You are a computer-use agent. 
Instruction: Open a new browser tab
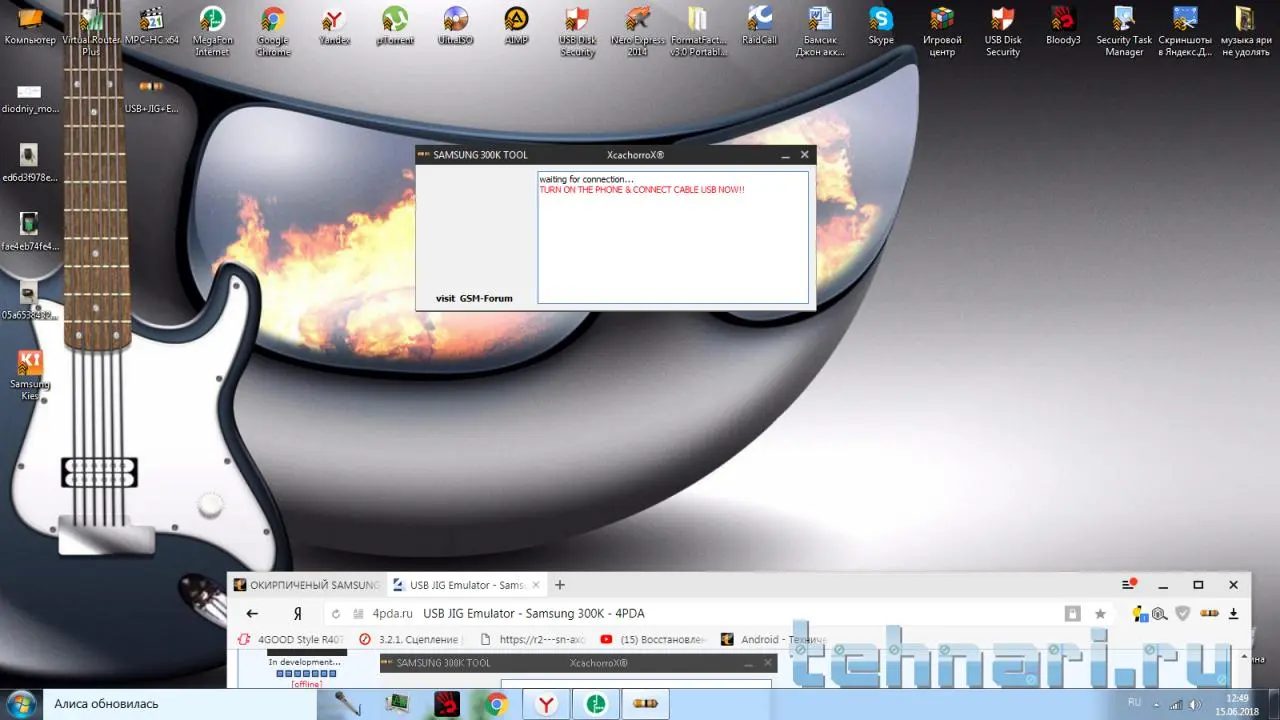[560, 585]
